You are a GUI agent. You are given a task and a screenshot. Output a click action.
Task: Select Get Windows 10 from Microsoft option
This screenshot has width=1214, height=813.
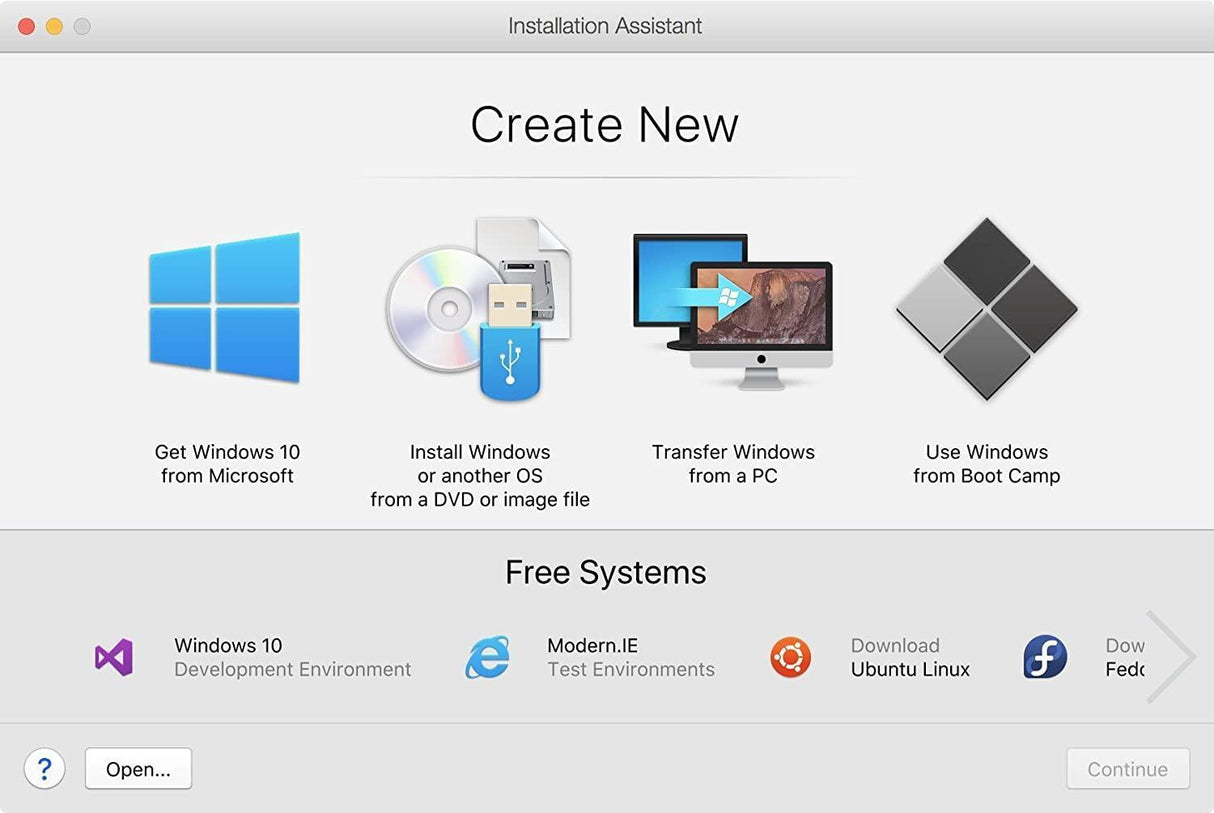click(227, 464)
